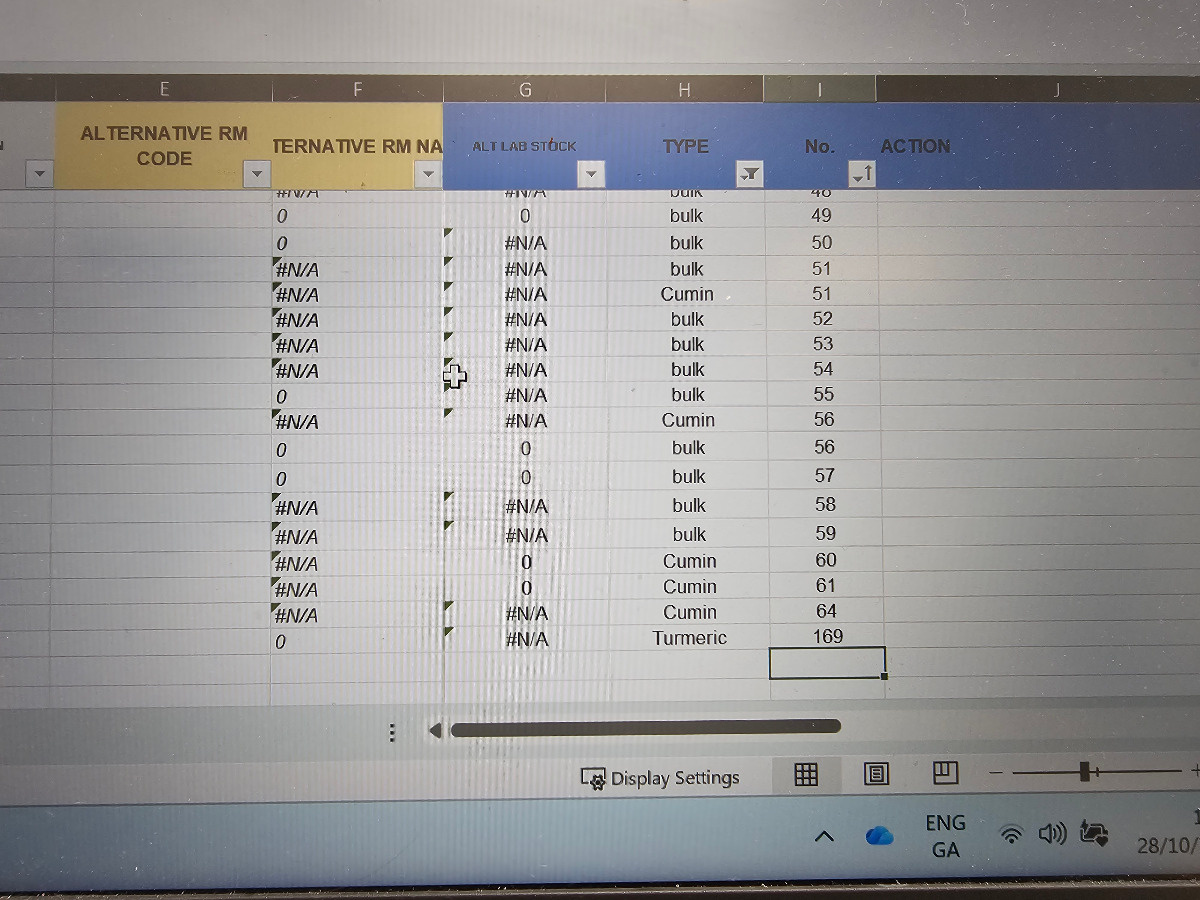Click the zoom out minus icon
This screenshot has width=1200, height=900.
click(996, 772)
